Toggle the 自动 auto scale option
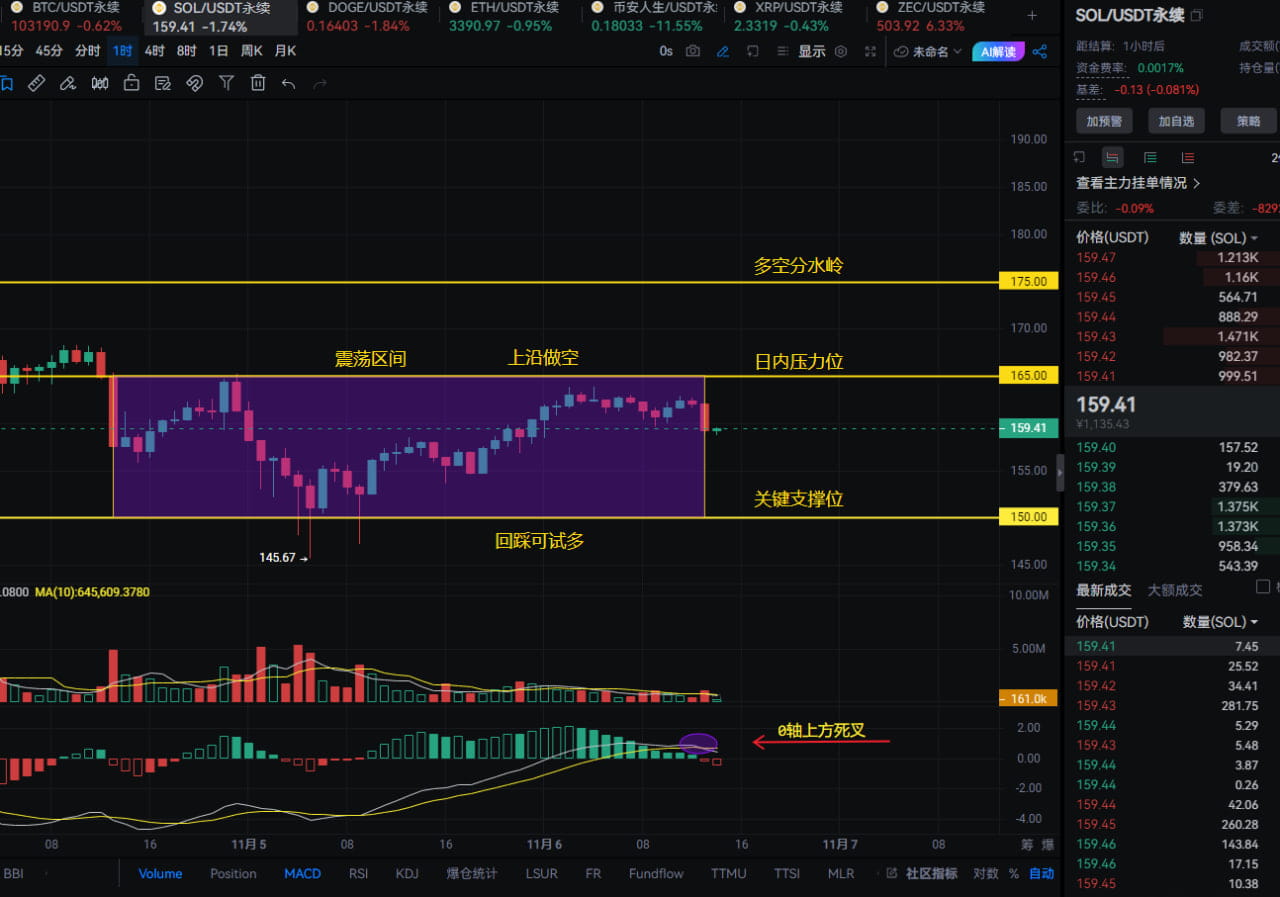Screen dimensions: 1280x897 (x=1042, y=873)
